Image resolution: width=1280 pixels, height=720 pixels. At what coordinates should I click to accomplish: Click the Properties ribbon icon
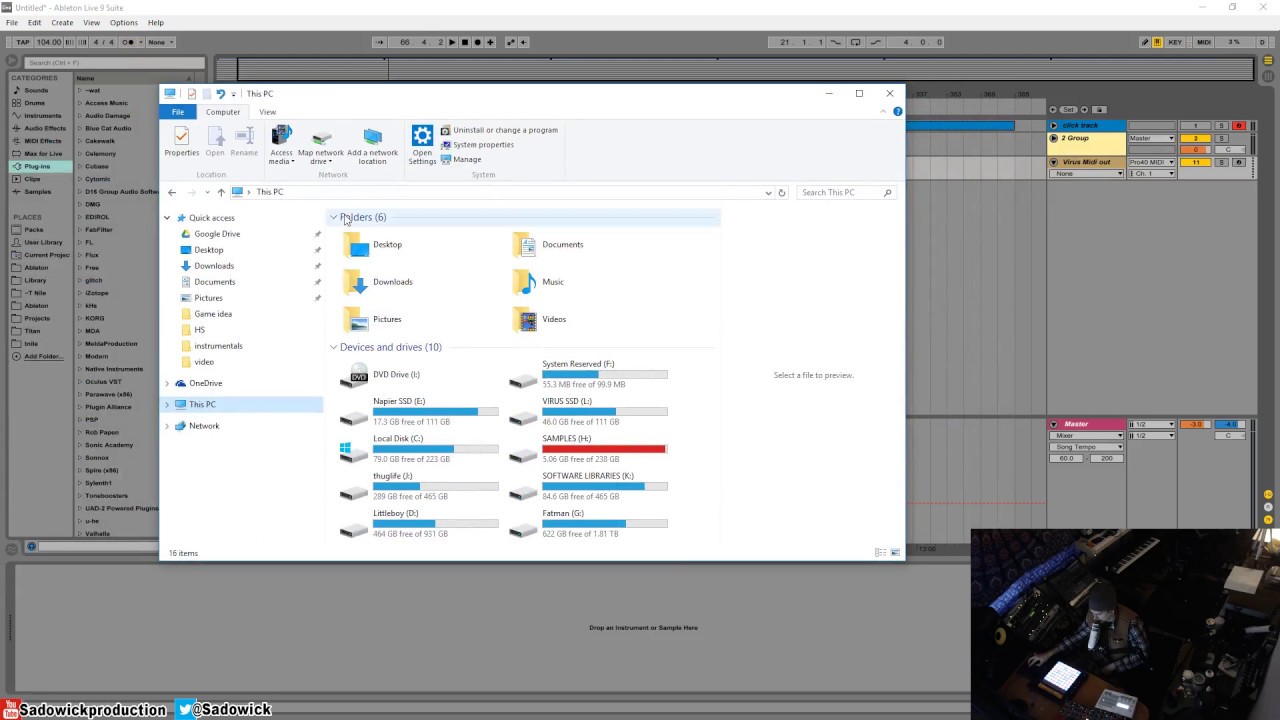[x=182, y=141]
